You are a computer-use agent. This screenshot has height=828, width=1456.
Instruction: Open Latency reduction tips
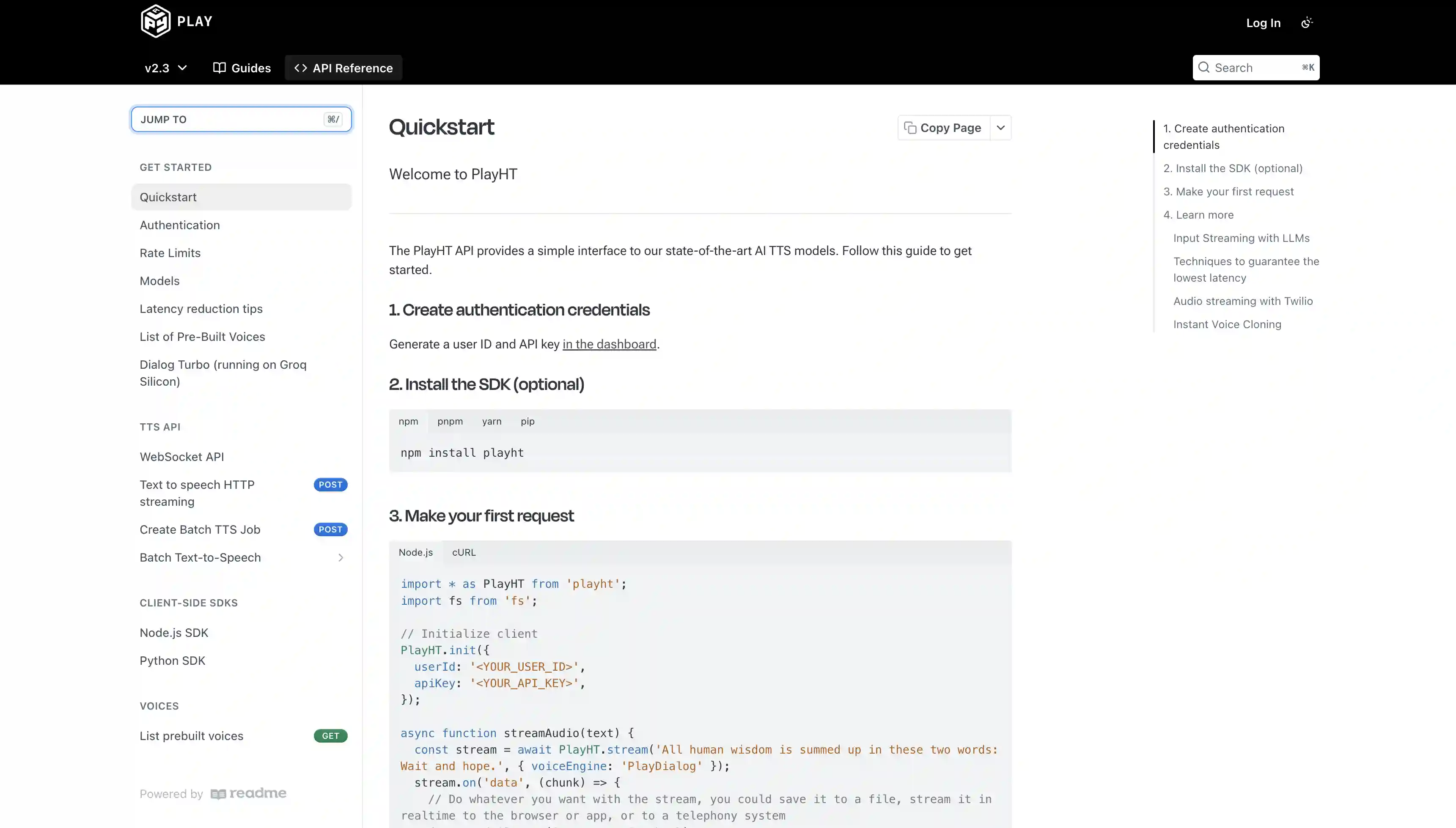pos(241,308)
